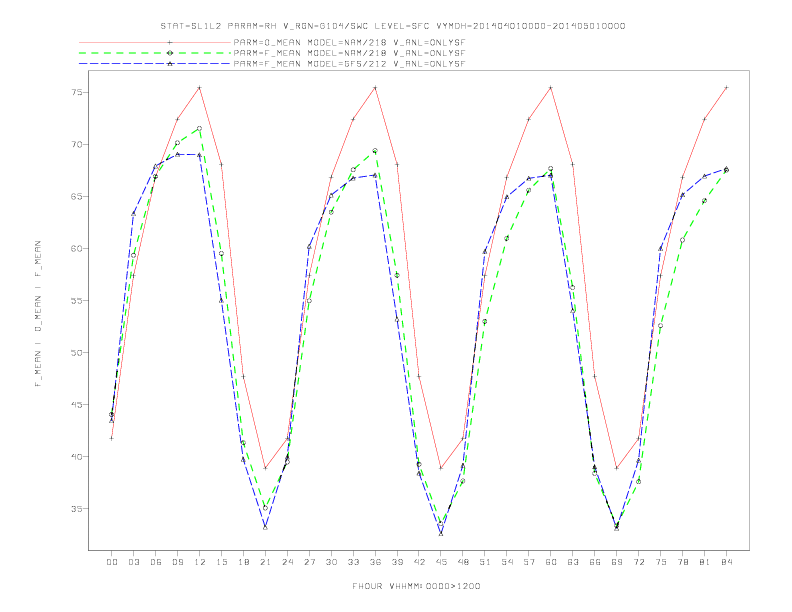Click x-axis hour label 15

pos(222,562)
